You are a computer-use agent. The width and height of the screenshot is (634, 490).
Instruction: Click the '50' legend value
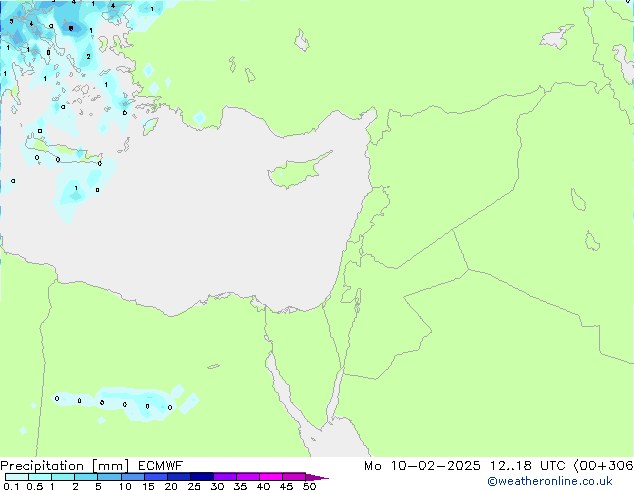[x=309, y=486]
